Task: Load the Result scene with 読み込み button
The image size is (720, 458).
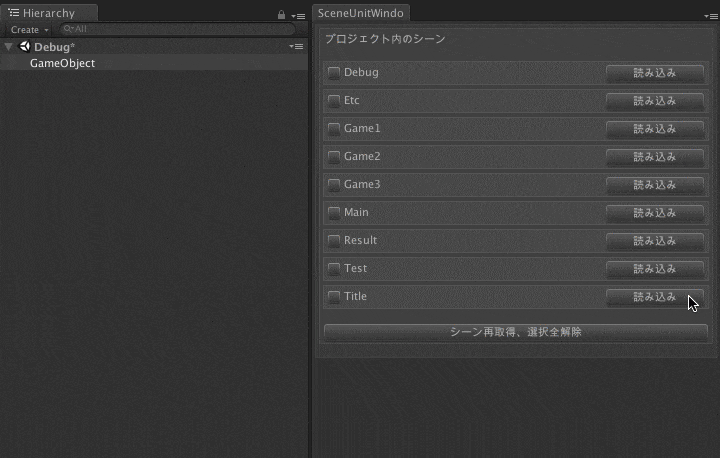Action: tap(655, 241)
